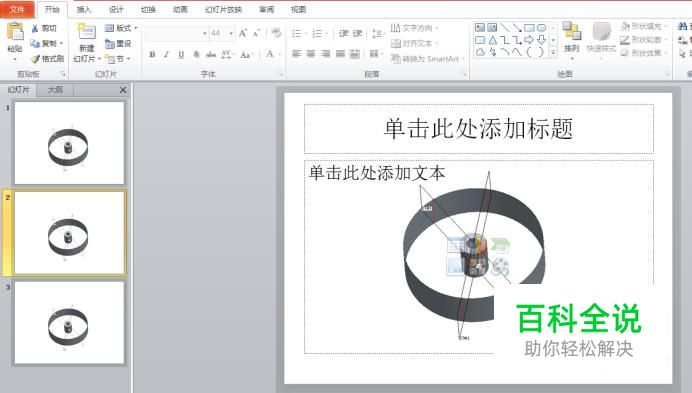Toggle Bold formatting
692x393 pixels.
click(x=152, y=54)
